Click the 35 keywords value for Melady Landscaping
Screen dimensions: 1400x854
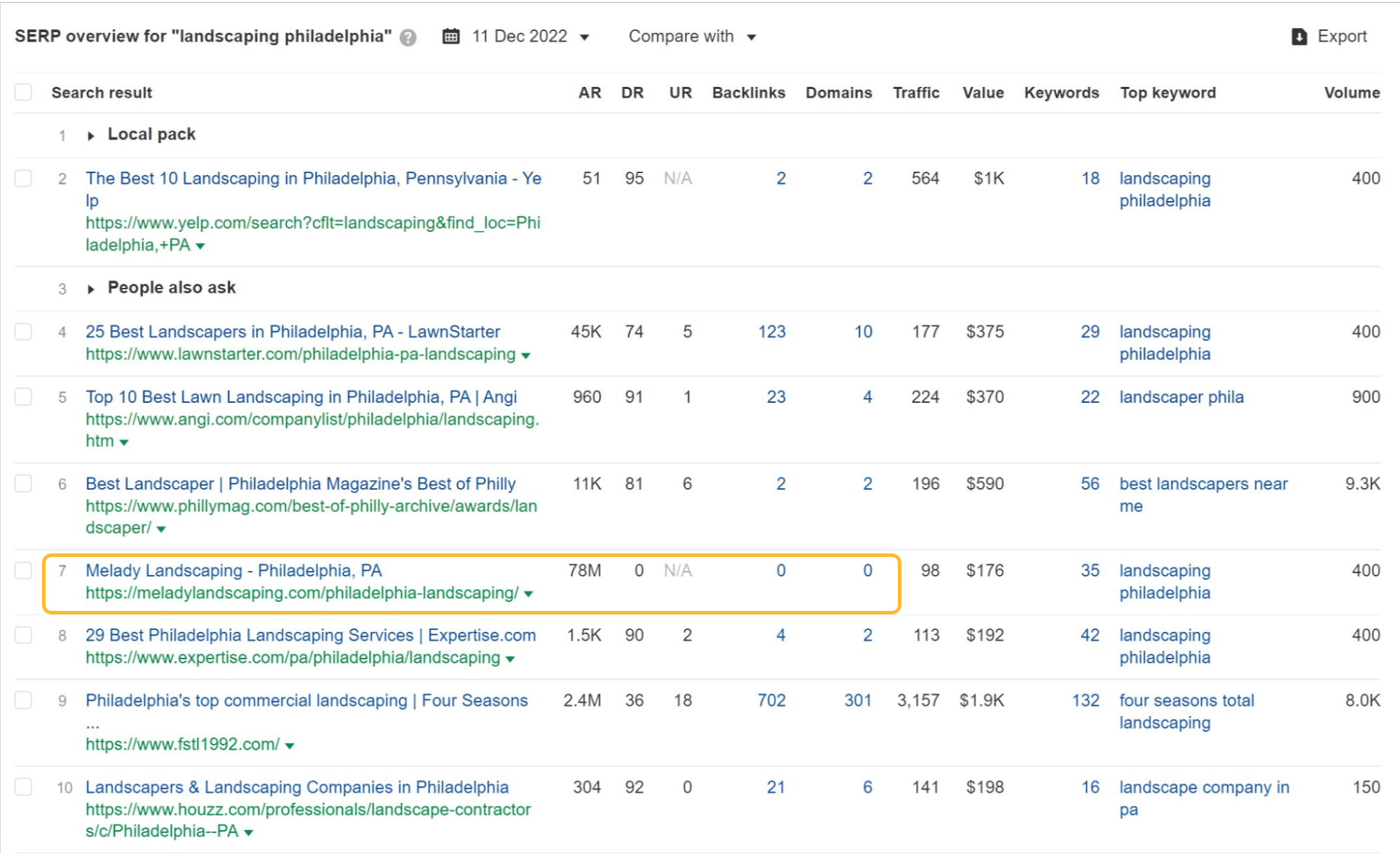coord(1090,571)
